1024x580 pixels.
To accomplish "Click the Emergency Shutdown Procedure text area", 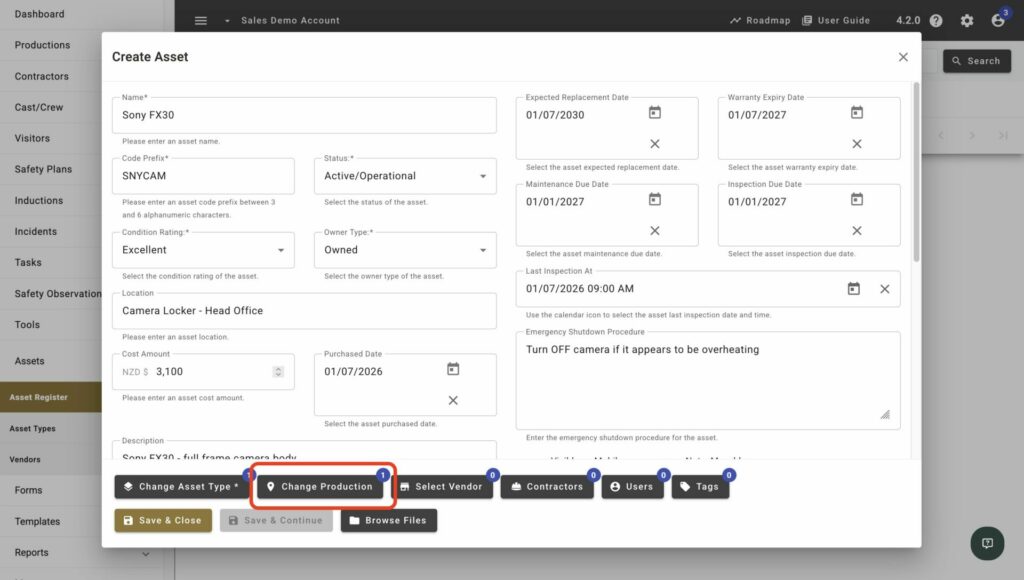I will tap(708, 380).
